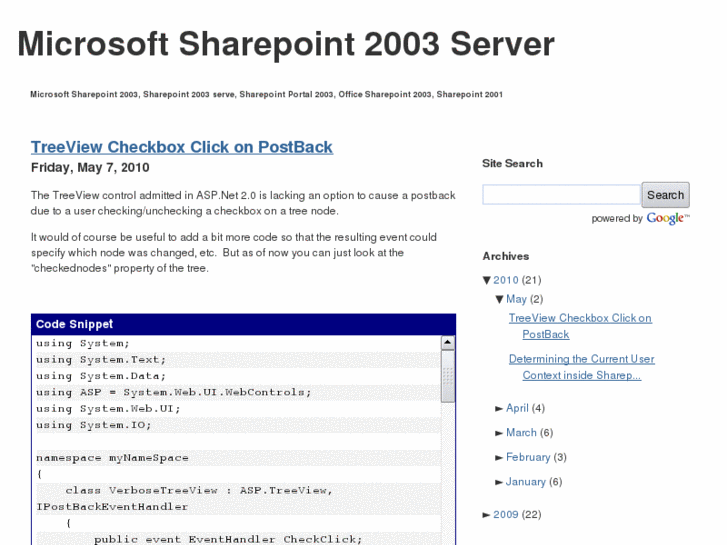
Task: Click the Site Search text field
Action: click(561, 195)
